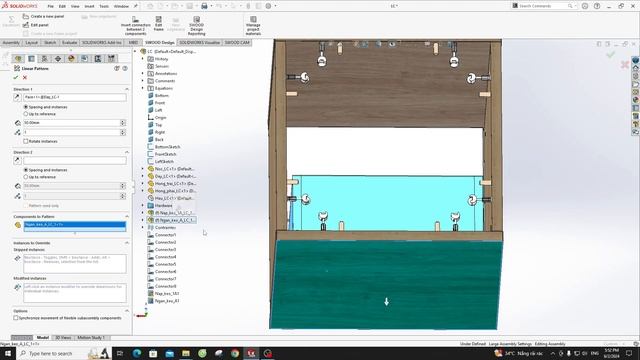The width and height of the screenshot is (640, 360).
Task: Click Create a new panel tool
Action: (x=43, y=16)
